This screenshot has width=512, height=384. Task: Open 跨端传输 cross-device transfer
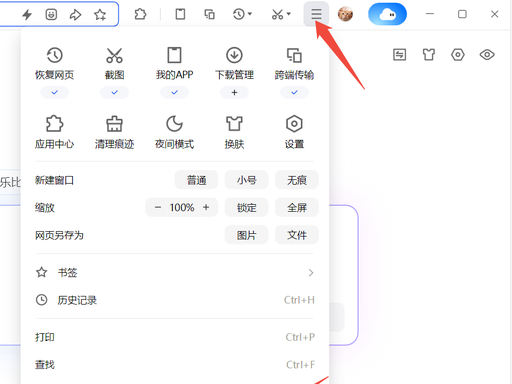294,64
